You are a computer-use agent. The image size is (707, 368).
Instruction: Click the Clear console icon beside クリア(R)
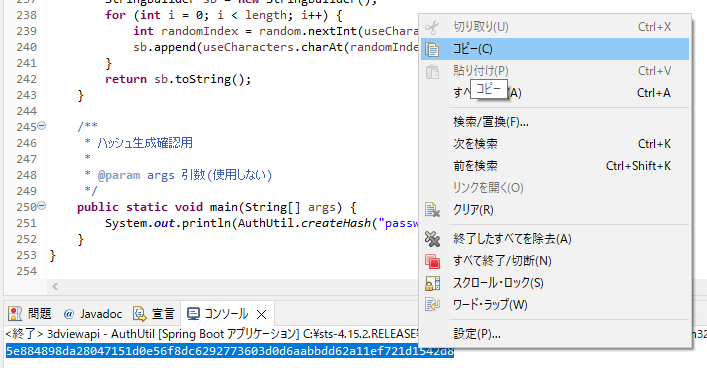[432, 210]
